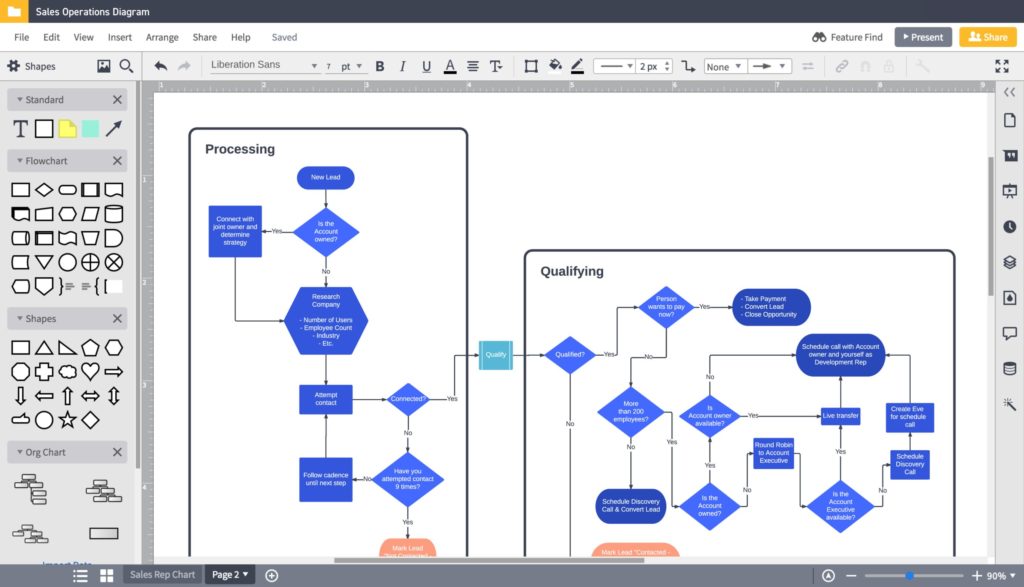Viewport: 1024px width, 587px height.
Task: Click the orange Share button
Action: click(988, 36)
